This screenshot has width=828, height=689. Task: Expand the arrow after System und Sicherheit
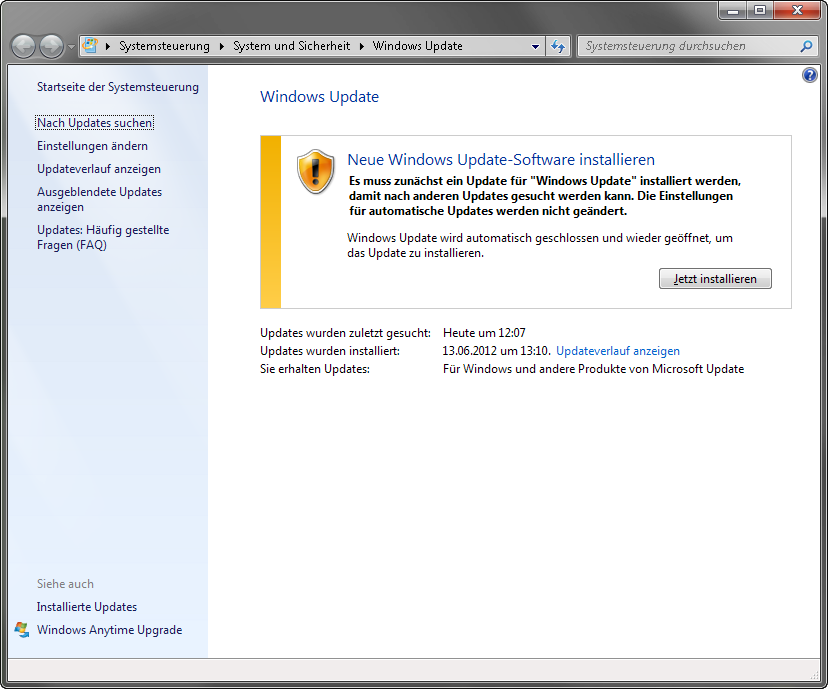362,46
